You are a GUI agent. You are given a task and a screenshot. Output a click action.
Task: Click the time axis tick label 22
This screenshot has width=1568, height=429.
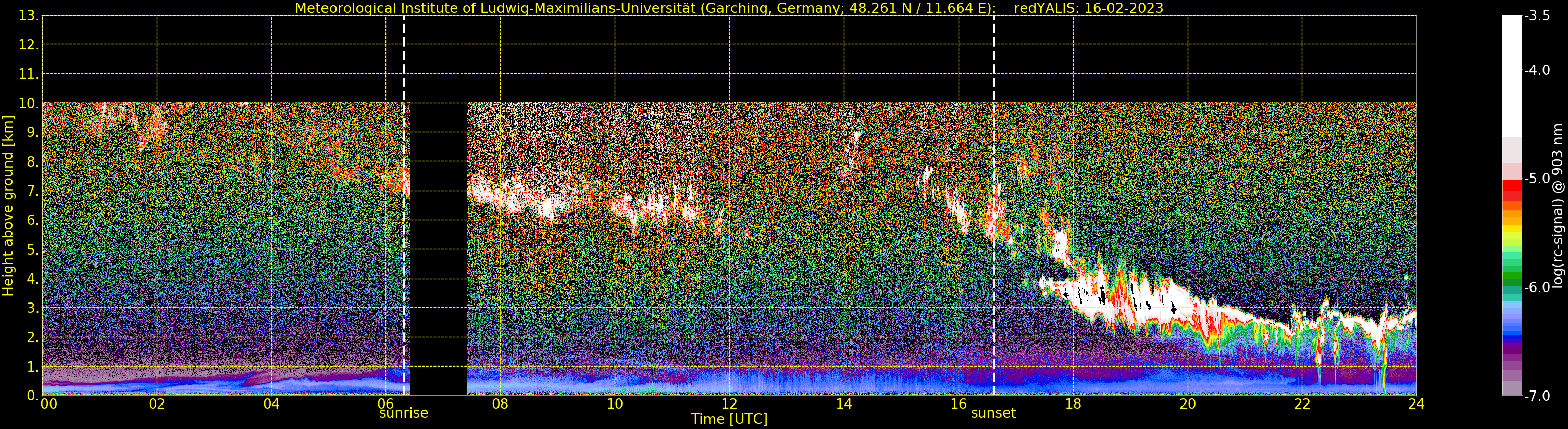(x=1302, y=404)
